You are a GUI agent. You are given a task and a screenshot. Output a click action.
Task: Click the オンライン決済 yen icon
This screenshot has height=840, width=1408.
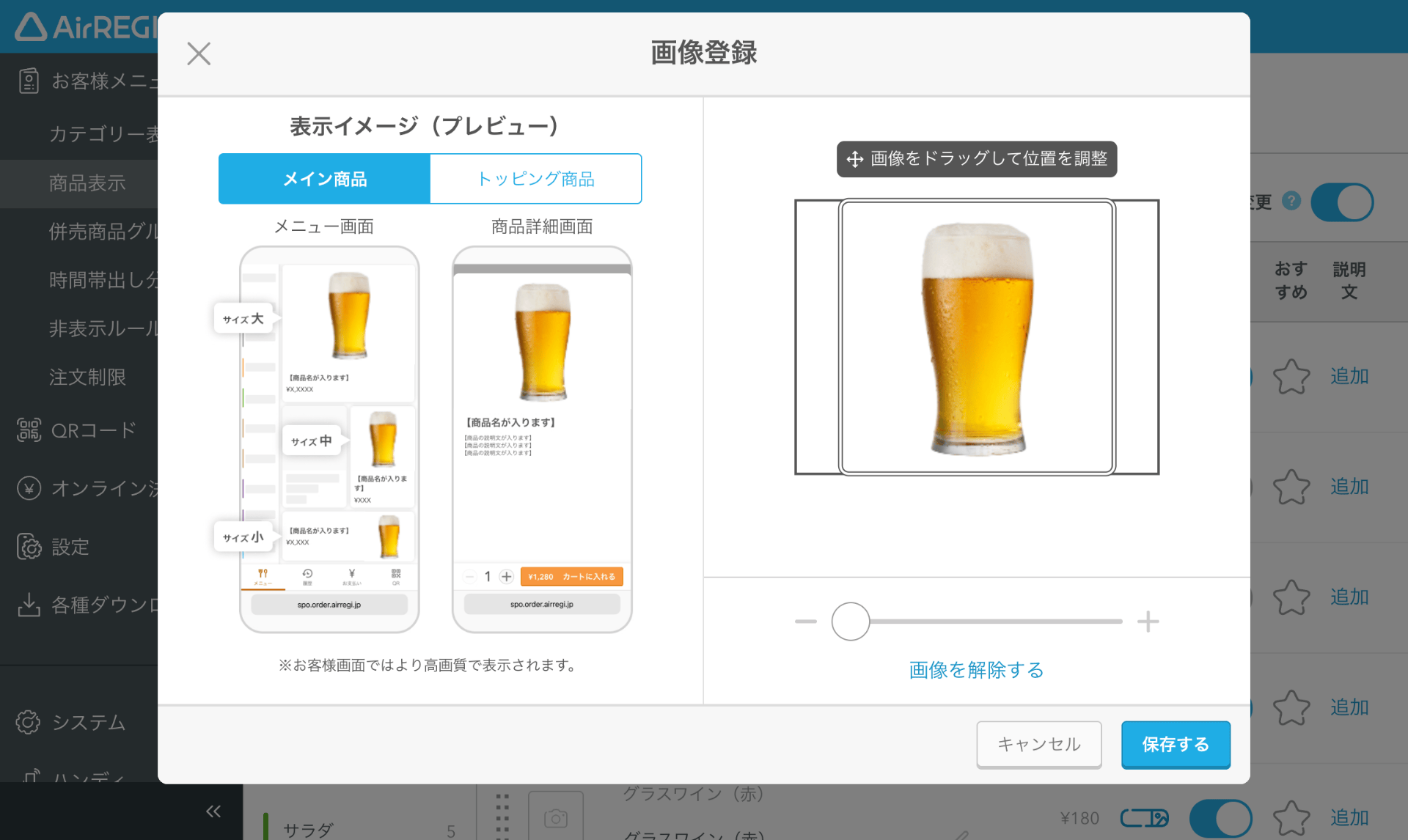(x=29, y=488)
